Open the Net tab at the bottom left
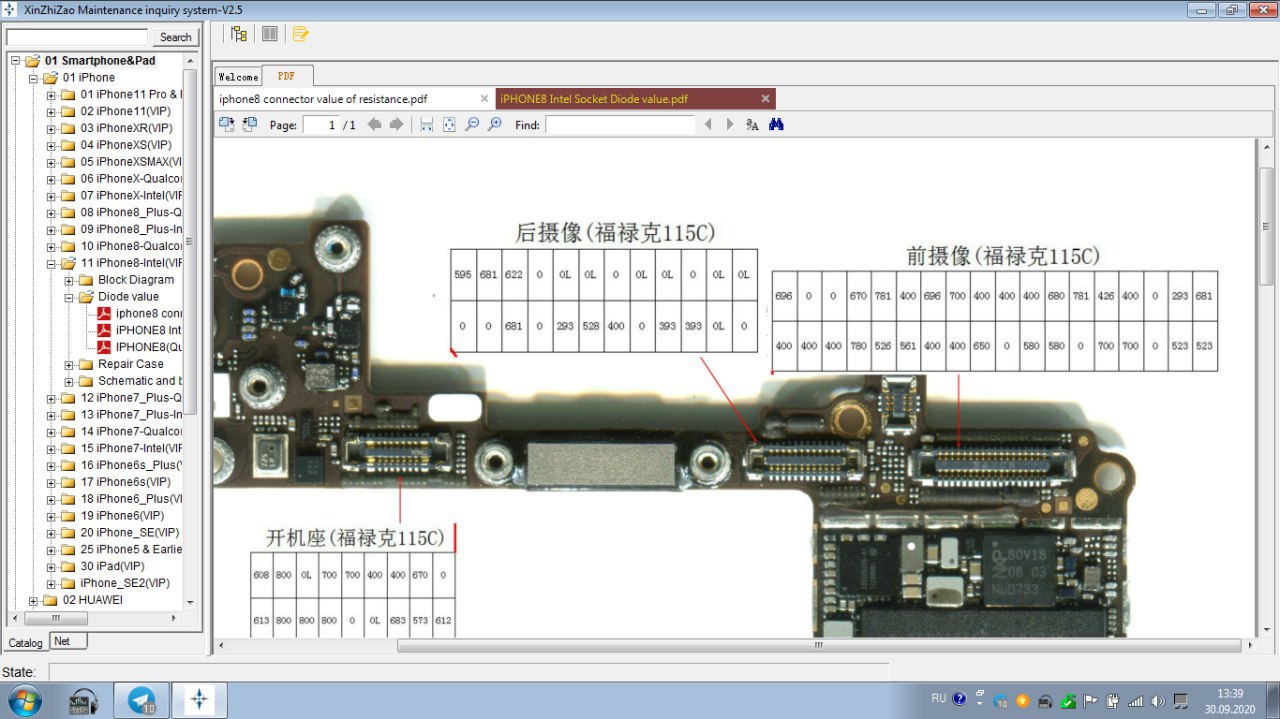 click(68, 641)
